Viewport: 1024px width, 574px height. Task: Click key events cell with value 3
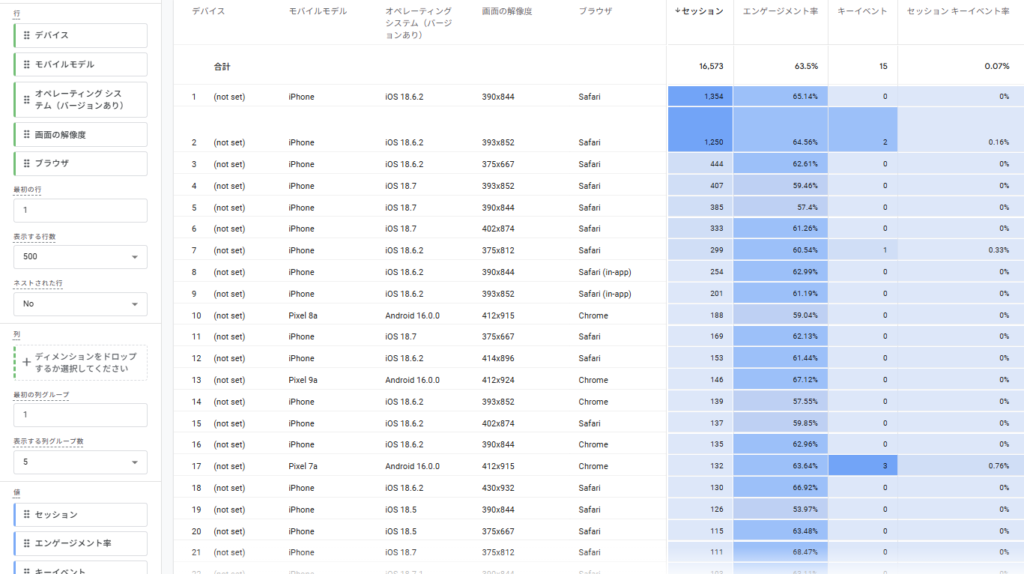[863, 466]
